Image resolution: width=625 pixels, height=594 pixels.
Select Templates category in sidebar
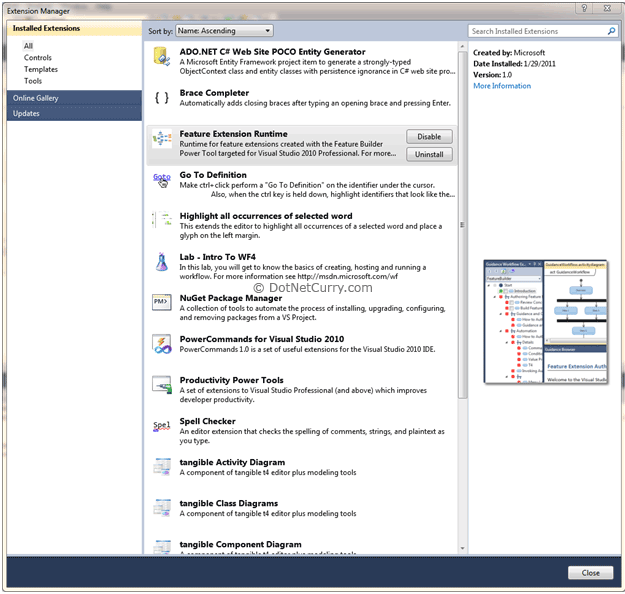pyautogui.click(x=41, y=70)
